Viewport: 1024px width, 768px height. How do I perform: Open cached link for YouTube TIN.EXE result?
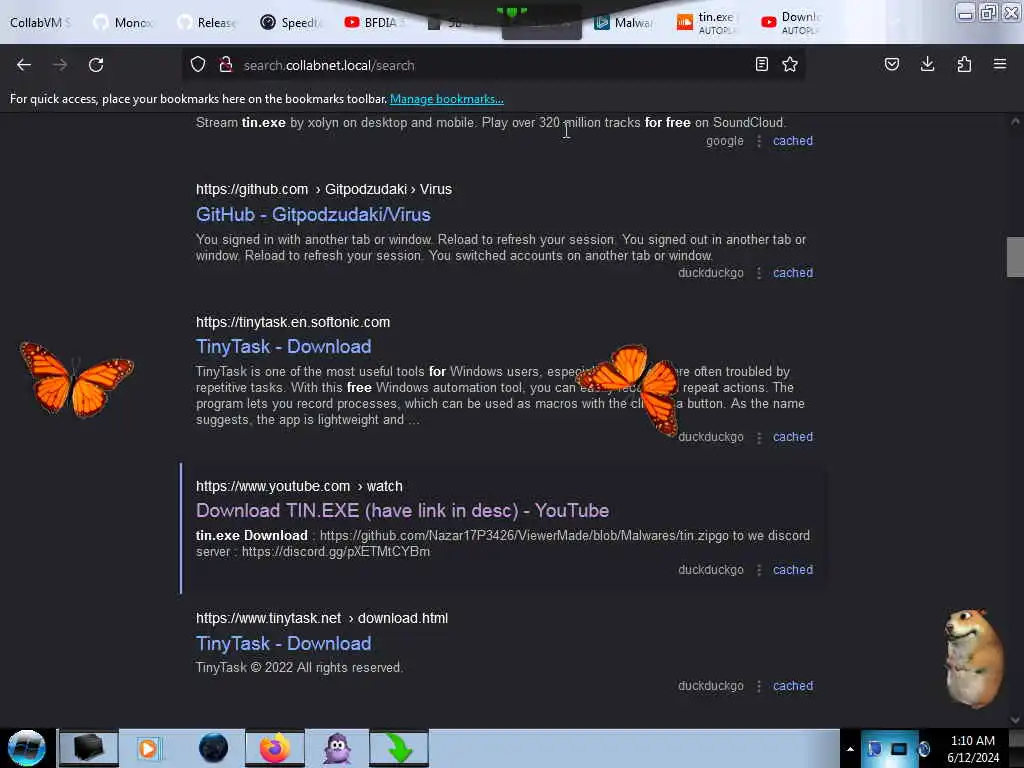[793, 570]
